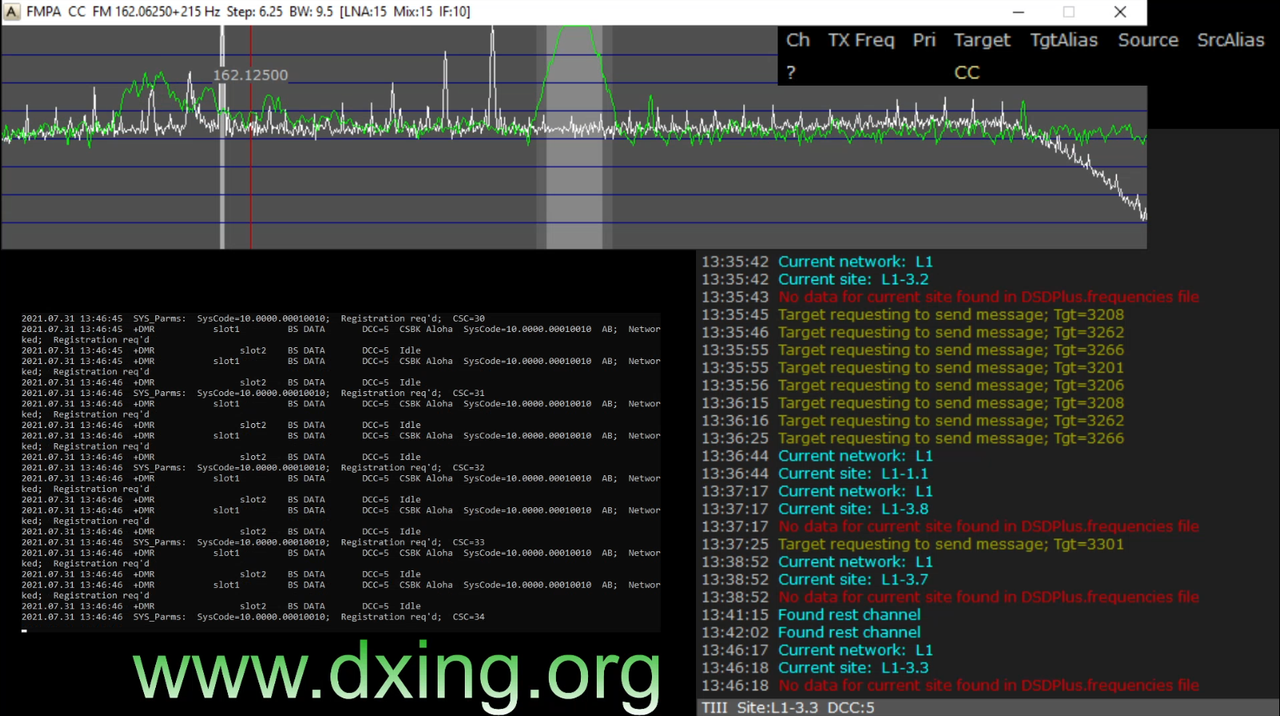Click the Source column header

[1148, 40]
